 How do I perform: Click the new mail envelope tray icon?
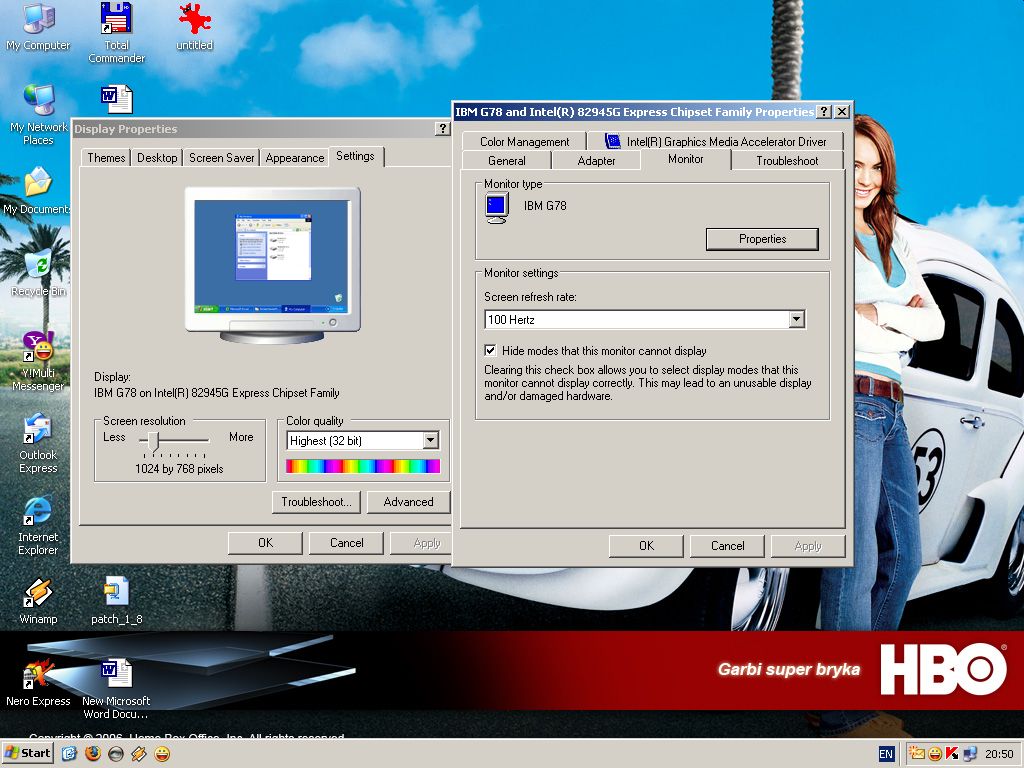pos(917,754)
